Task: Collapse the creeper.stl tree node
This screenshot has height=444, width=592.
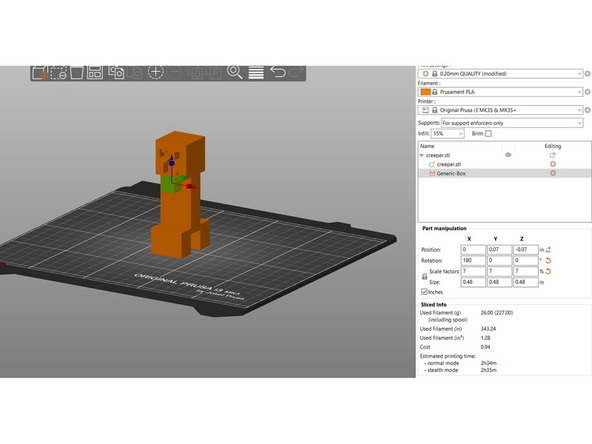Action: [422, 155]
